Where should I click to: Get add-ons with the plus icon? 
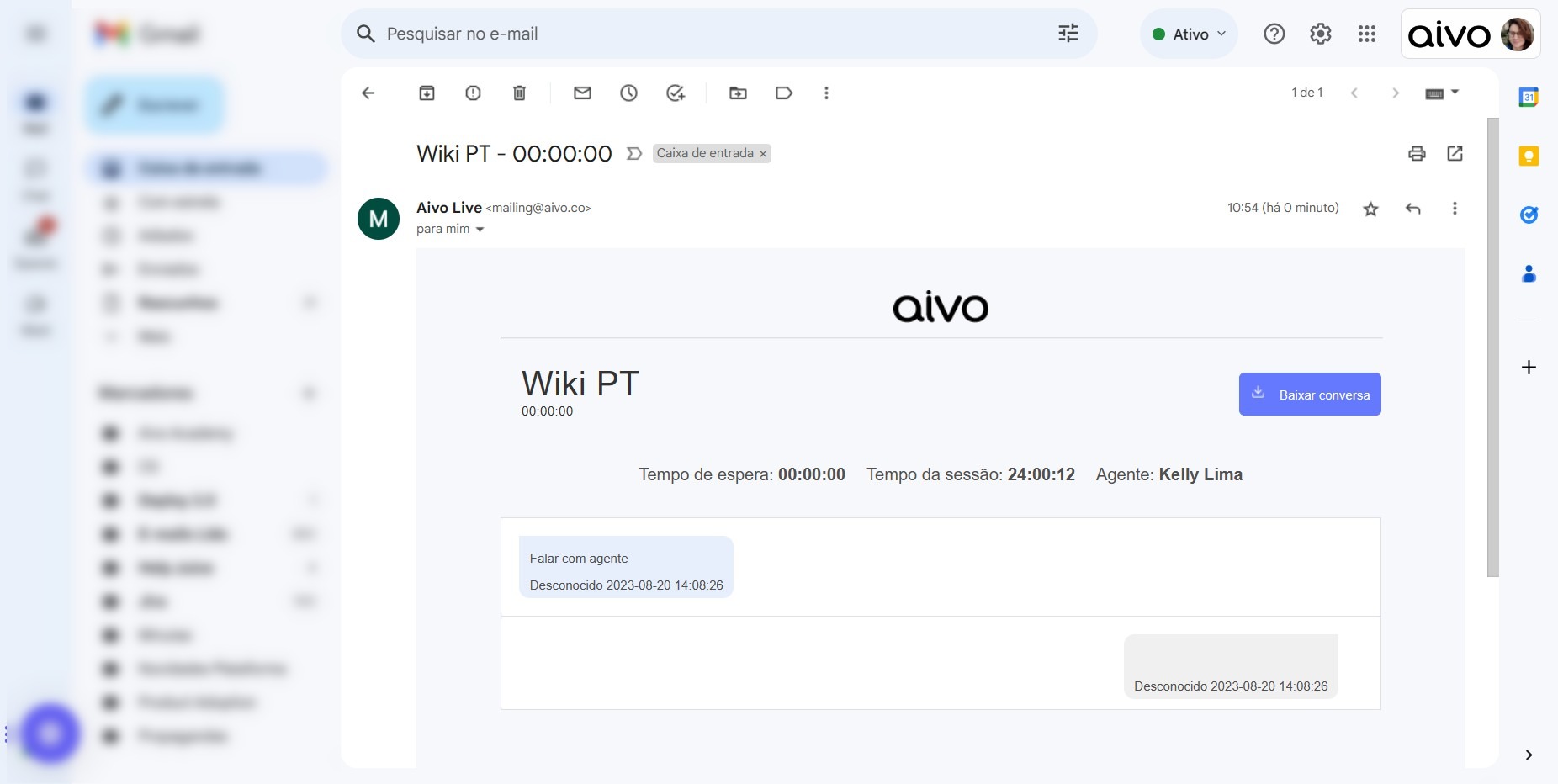click(x=1529, y=367)
